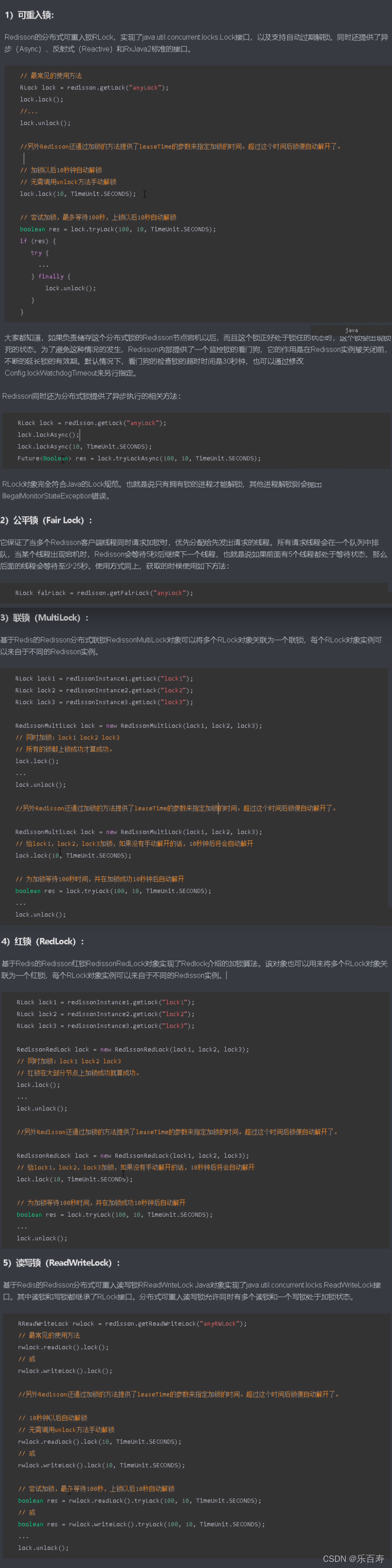
Task: Click the paragraph starting "基于Redis的Redisson红锁RedissonRedLock"
Action: (194, 969)
